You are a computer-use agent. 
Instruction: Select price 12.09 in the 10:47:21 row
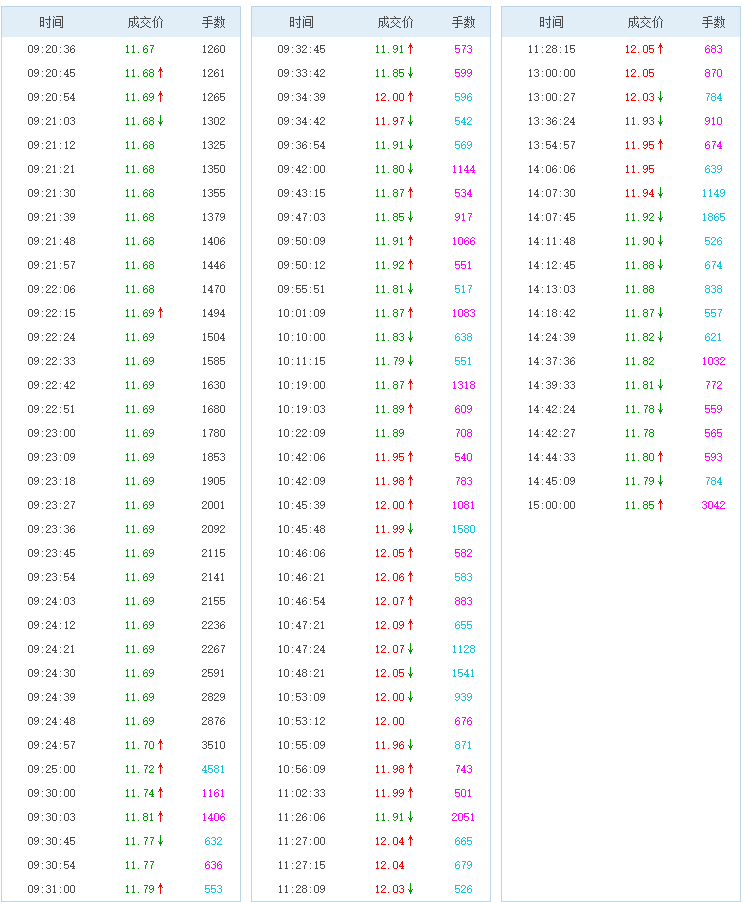click(390, 625)
